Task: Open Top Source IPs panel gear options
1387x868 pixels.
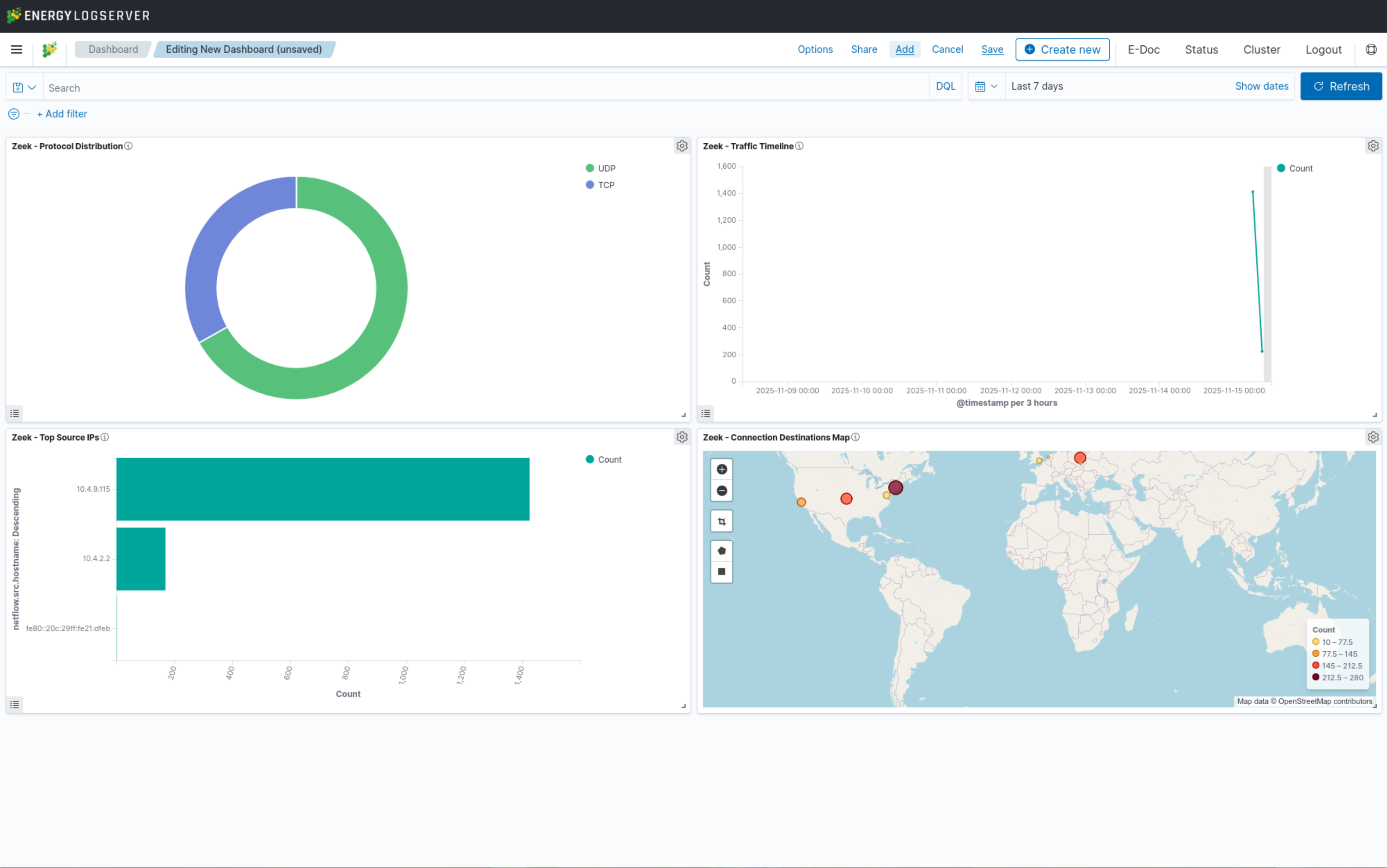Action: coord(681,437)
